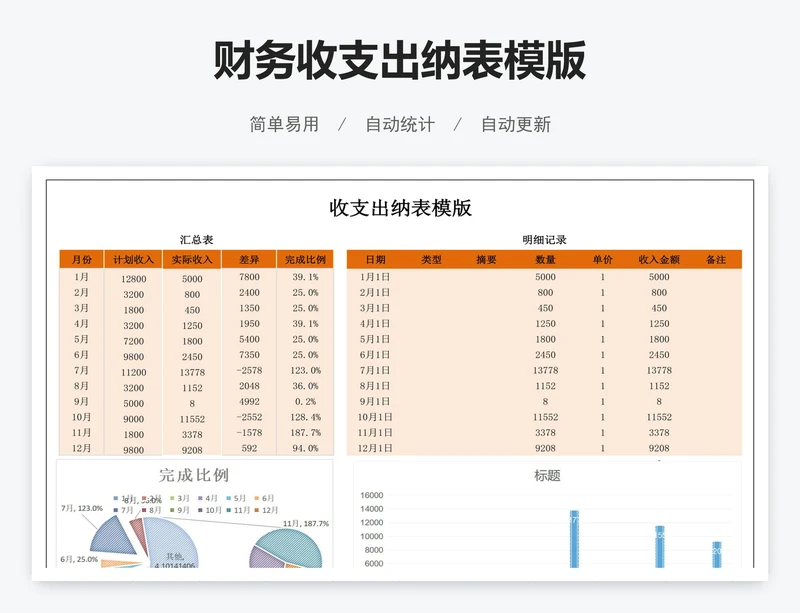
Task: Click the -1578 difference cell
Action: pos(249,432)
